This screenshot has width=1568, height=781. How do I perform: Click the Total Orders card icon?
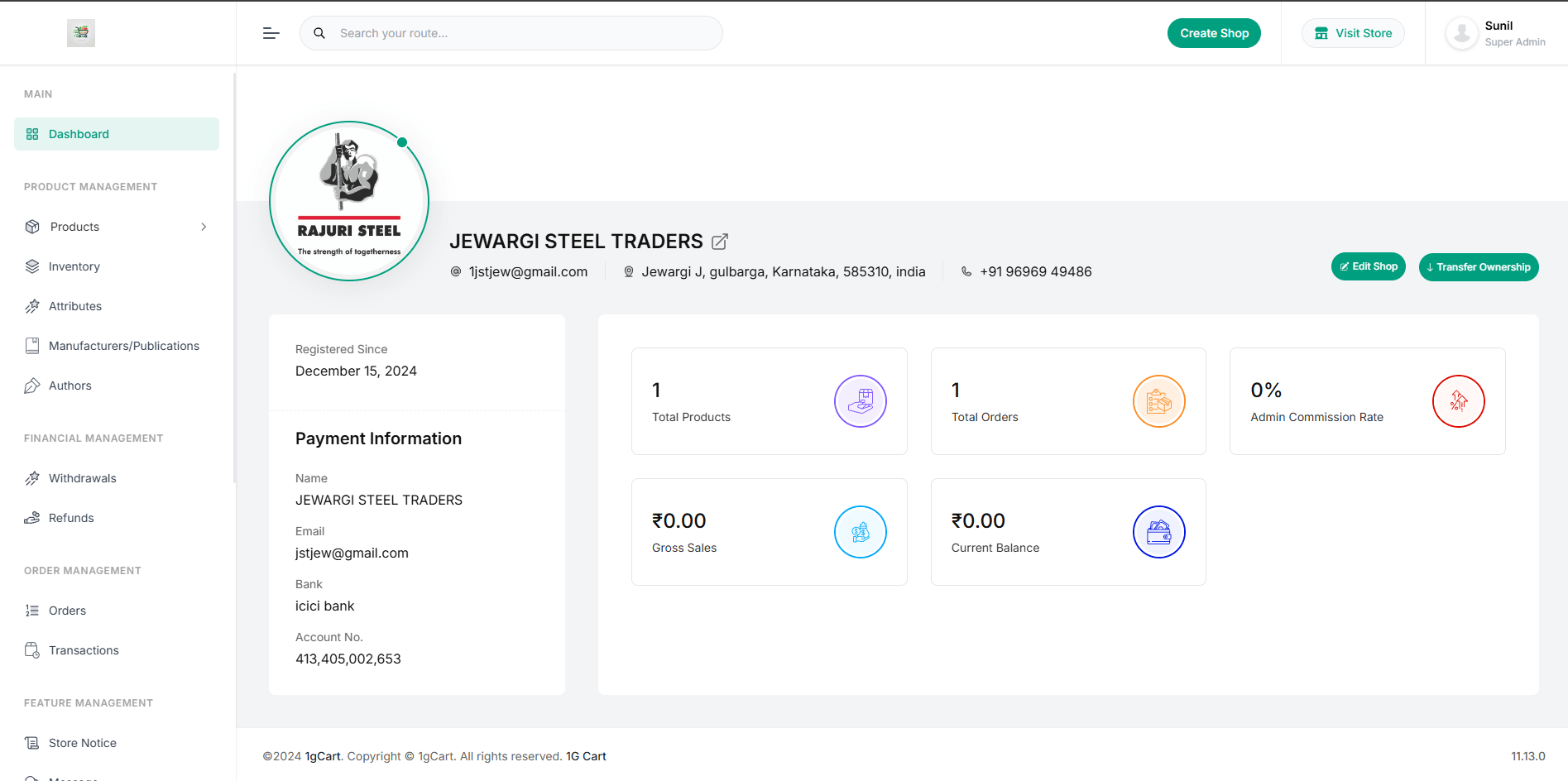[1159, 401]
